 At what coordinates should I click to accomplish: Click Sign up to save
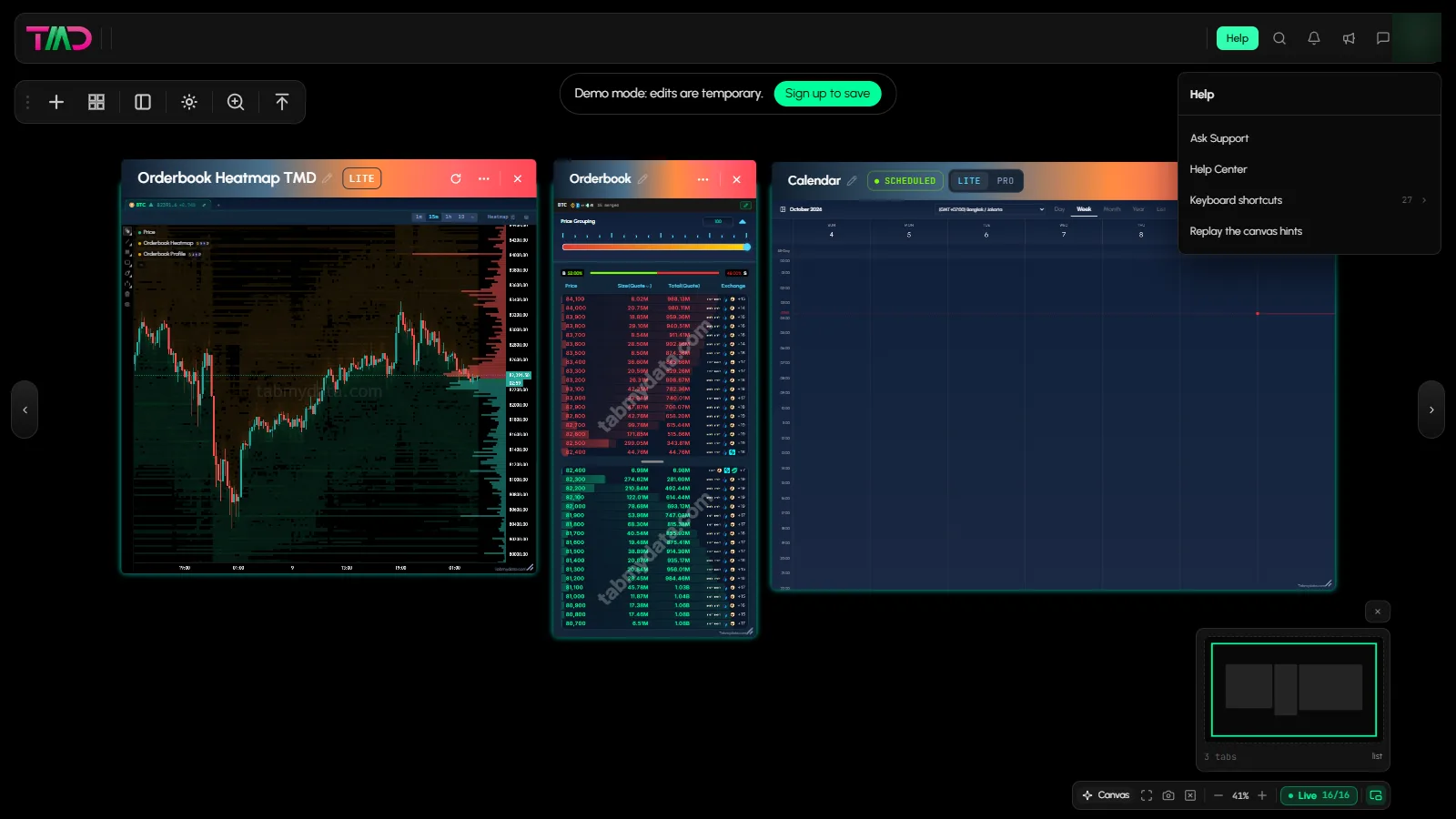(827, 94)
